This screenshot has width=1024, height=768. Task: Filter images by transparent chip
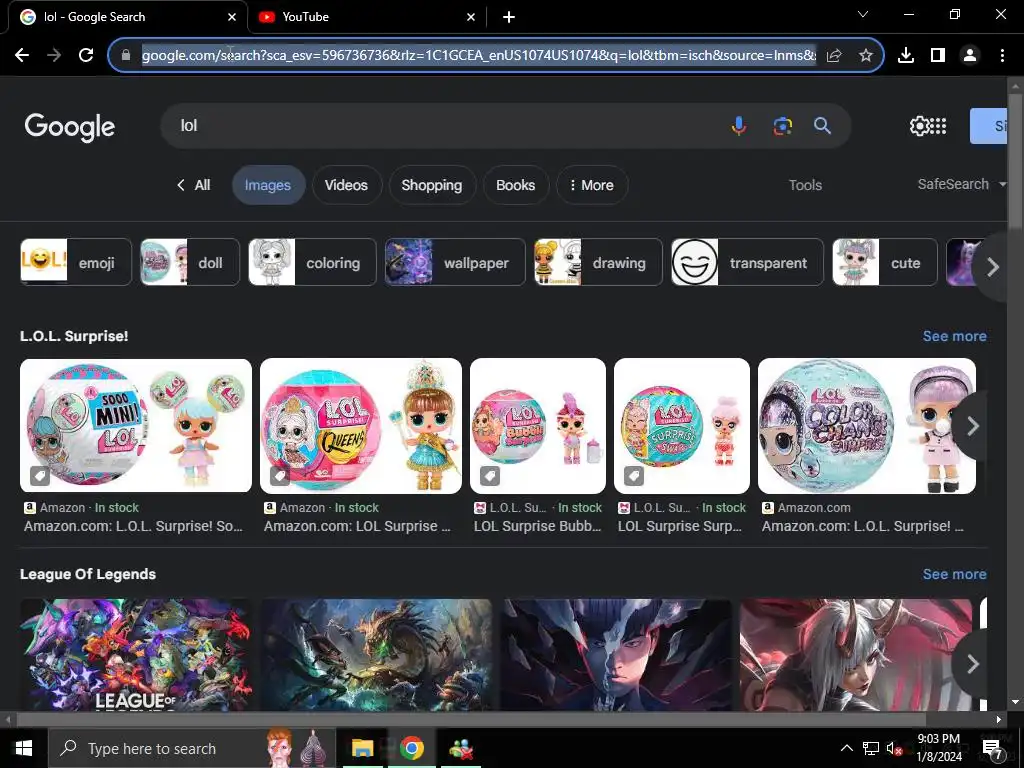[x=747, y=263]
